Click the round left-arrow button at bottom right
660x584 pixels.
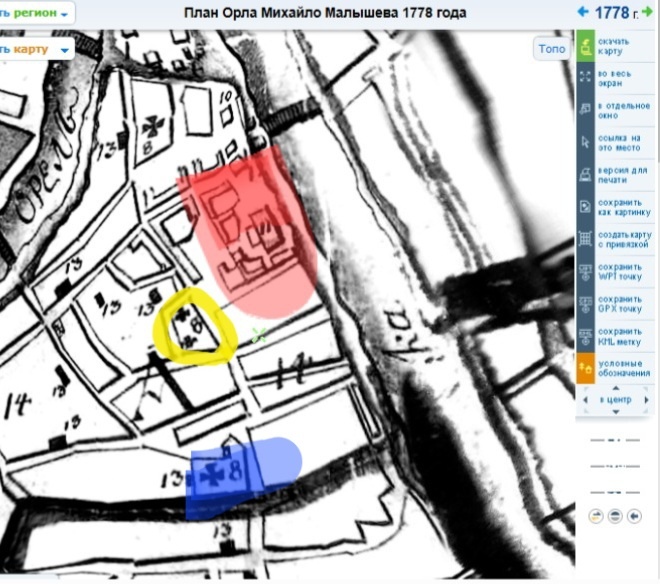pyautogui.click(x=634, y=516)
